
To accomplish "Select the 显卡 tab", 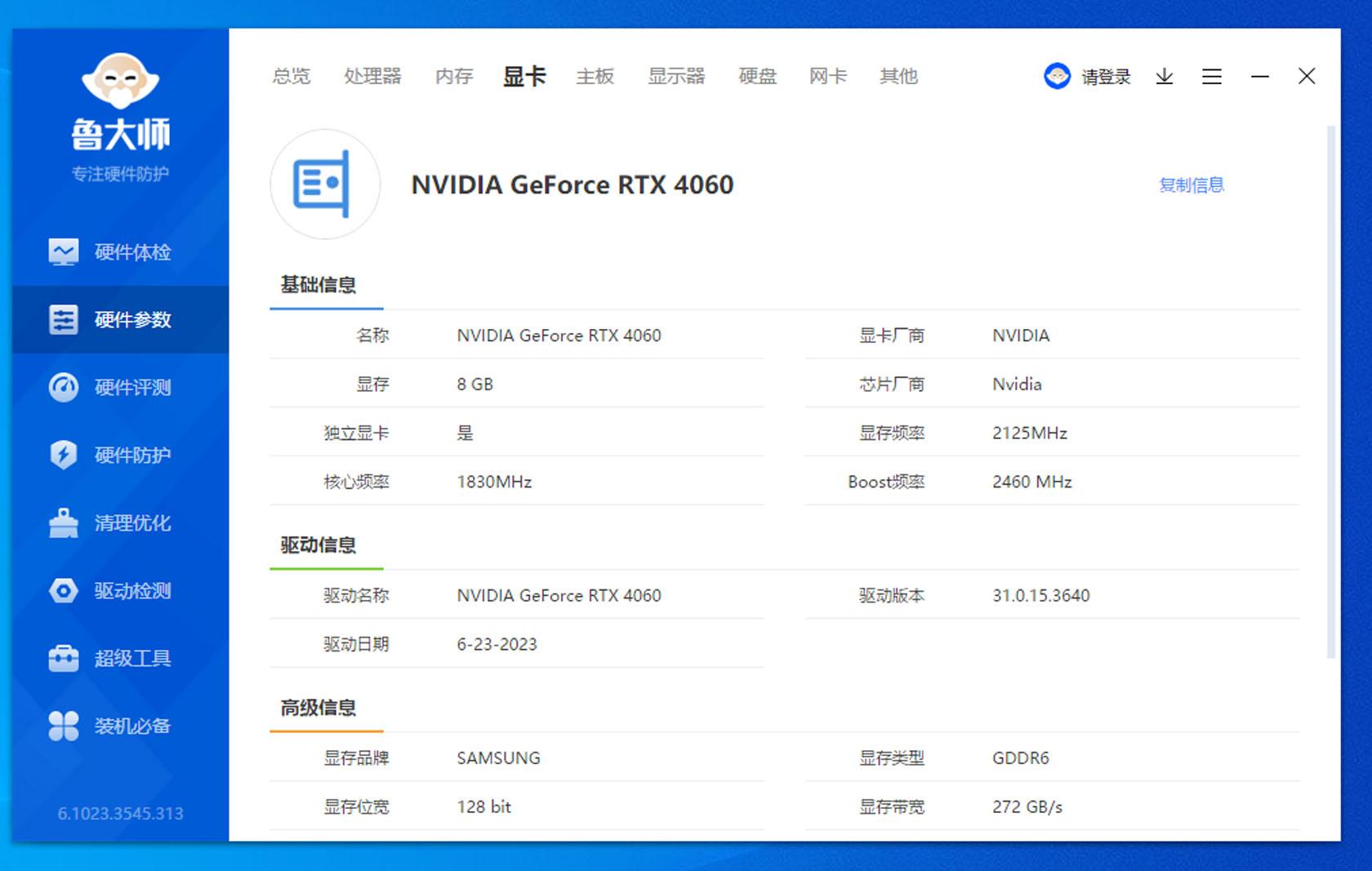I will [x=524, y=76].
